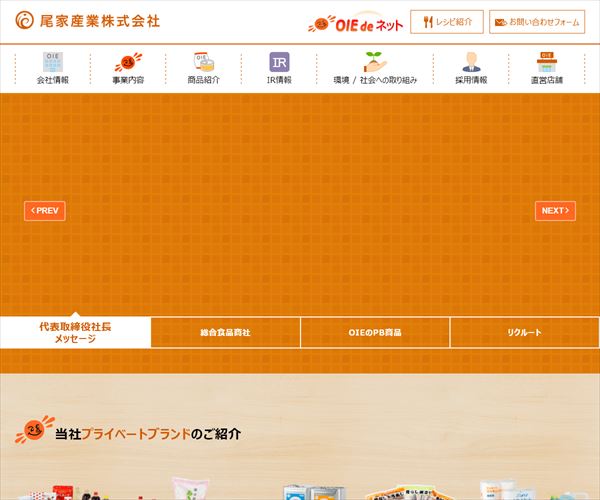
Task: Open the 会社情報 building icon
Action: point(53,62)
